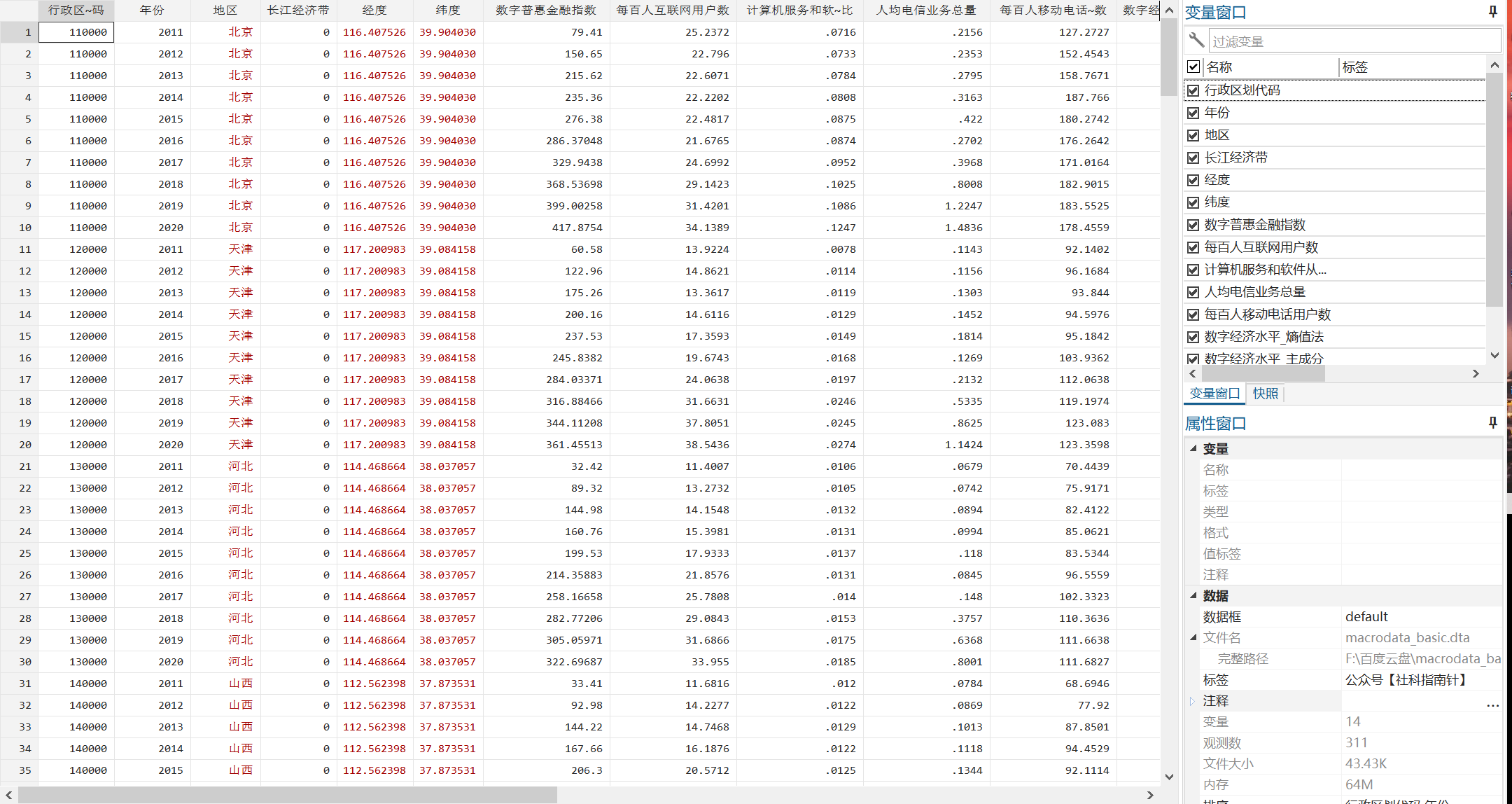Click variable list scroll-down arrow
This screenshot has height=804, width=1512.
(x=1494, y=355)
